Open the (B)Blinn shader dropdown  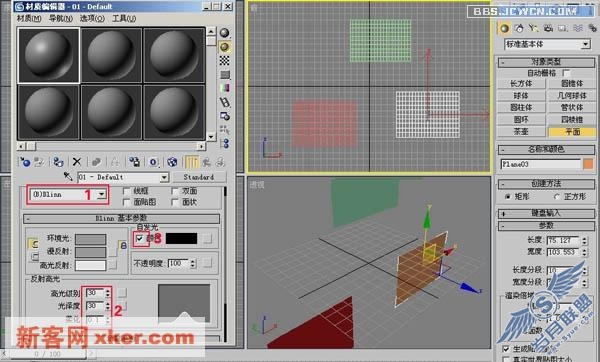coord(68,194)
